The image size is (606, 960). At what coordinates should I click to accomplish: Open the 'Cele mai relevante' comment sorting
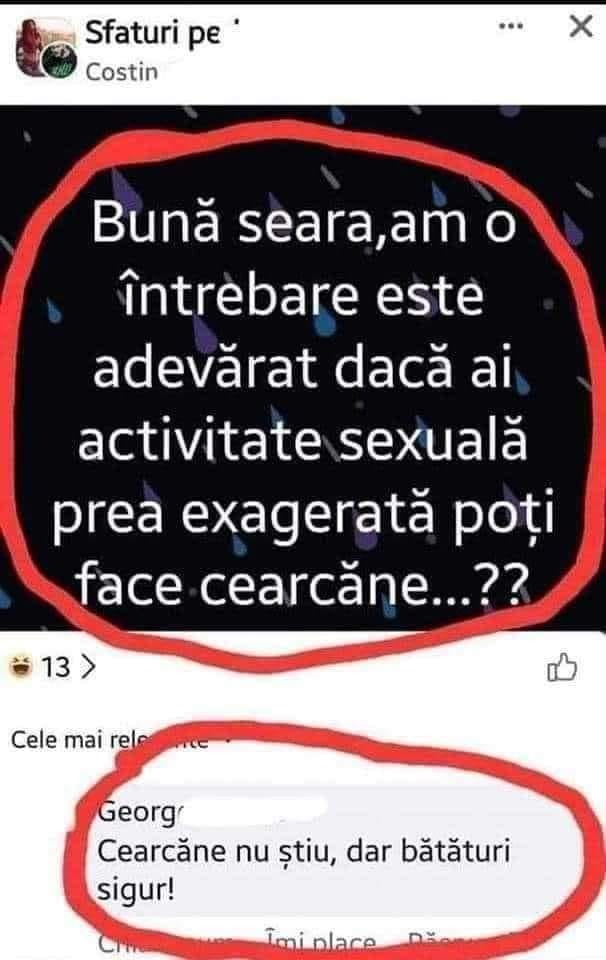pyautogui.click(x=110, y=740)
